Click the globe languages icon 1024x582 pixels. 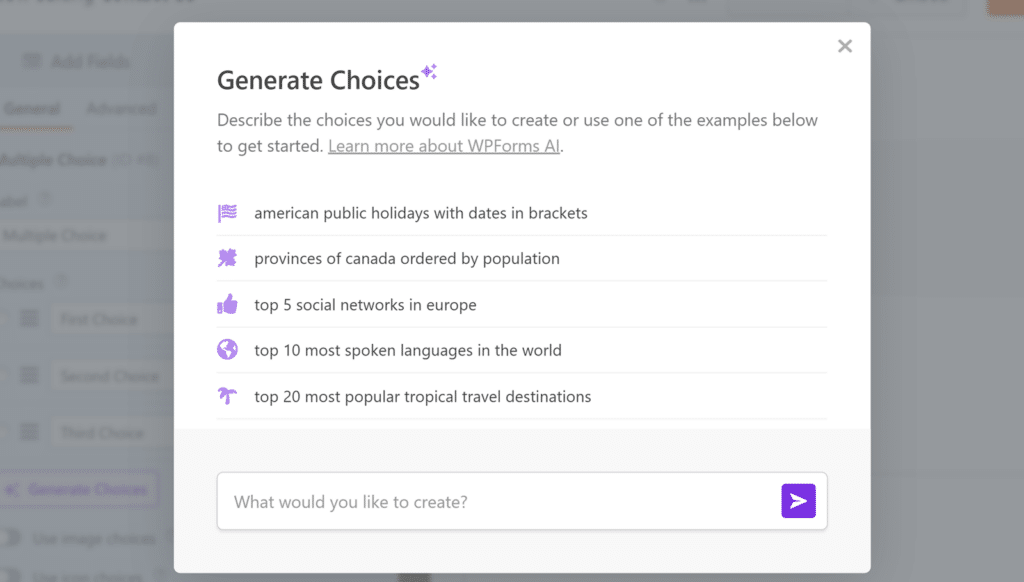coord(227,349)
